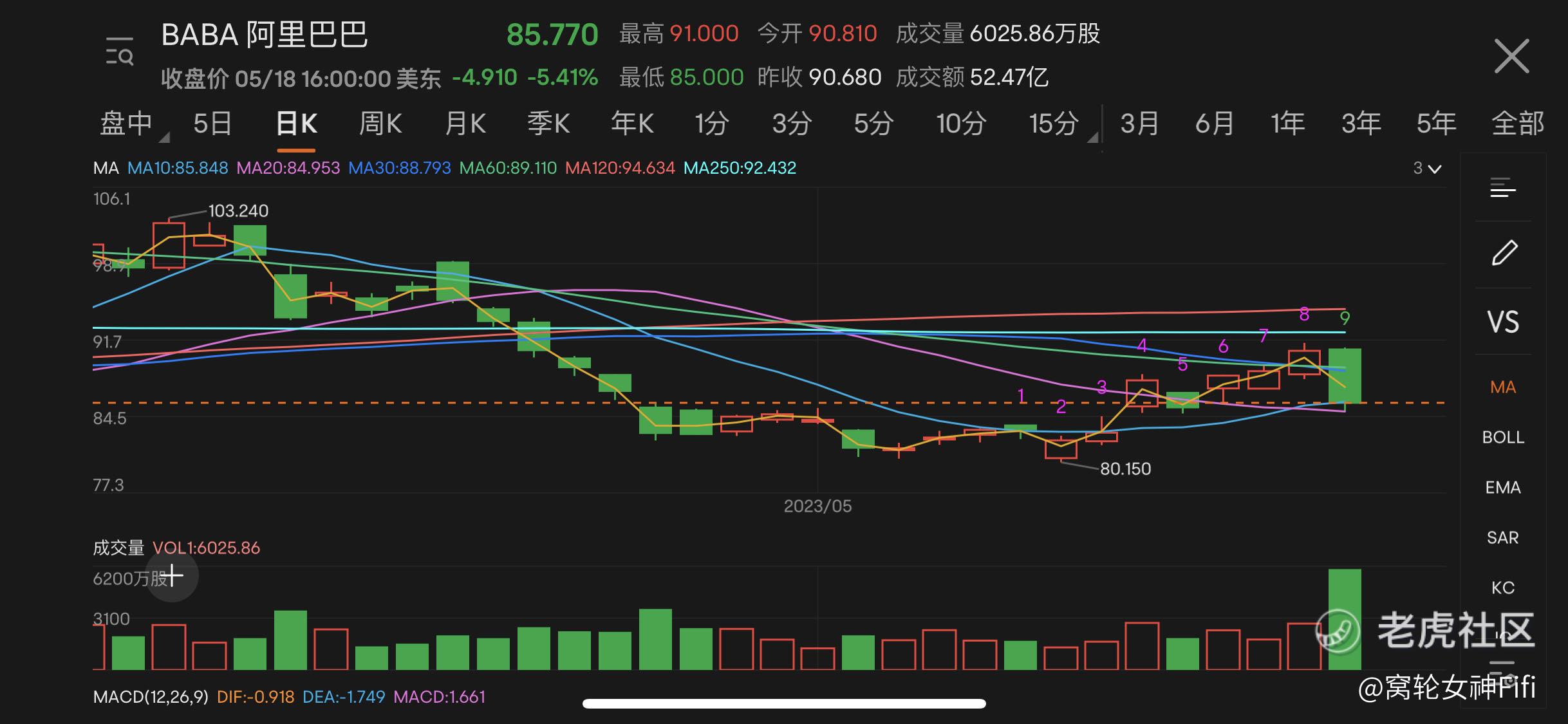Image resolution: width=1568 pixels, height=724 pixels.
Task: Close the chart view with X
Action: [x=1511, y=56]
